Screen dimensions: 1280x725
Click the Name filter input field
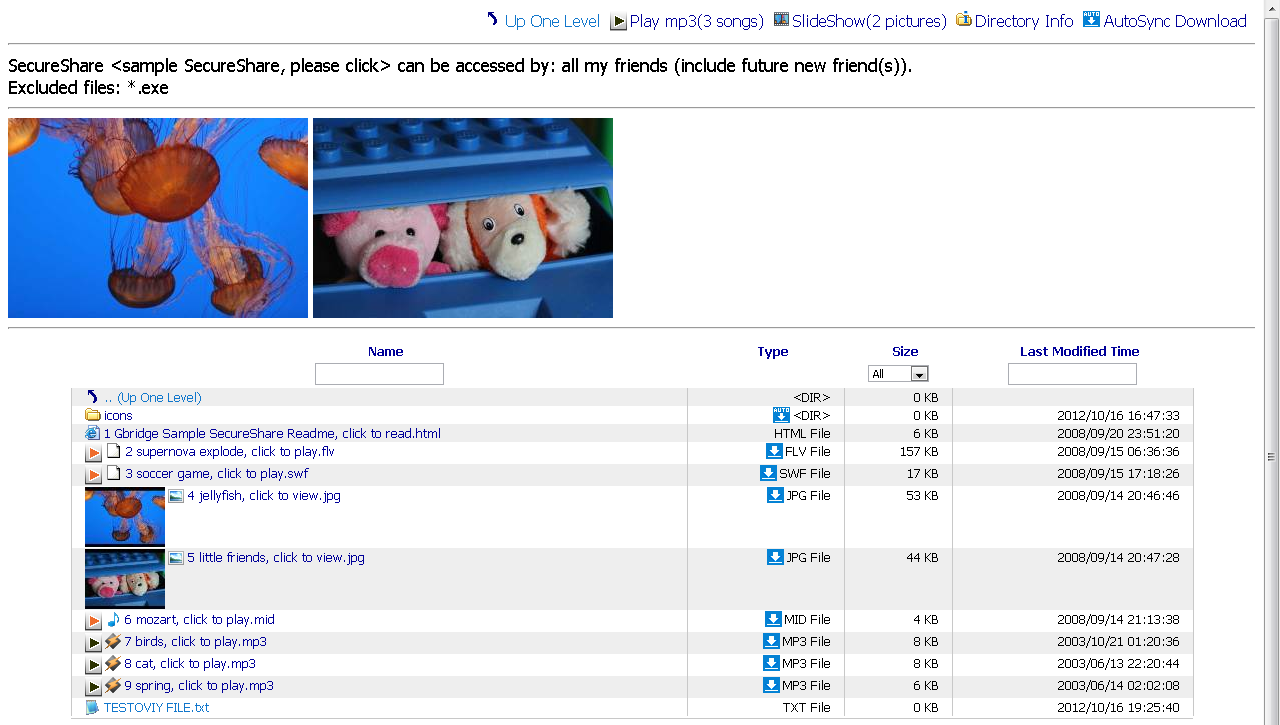[x=379, y=374]
